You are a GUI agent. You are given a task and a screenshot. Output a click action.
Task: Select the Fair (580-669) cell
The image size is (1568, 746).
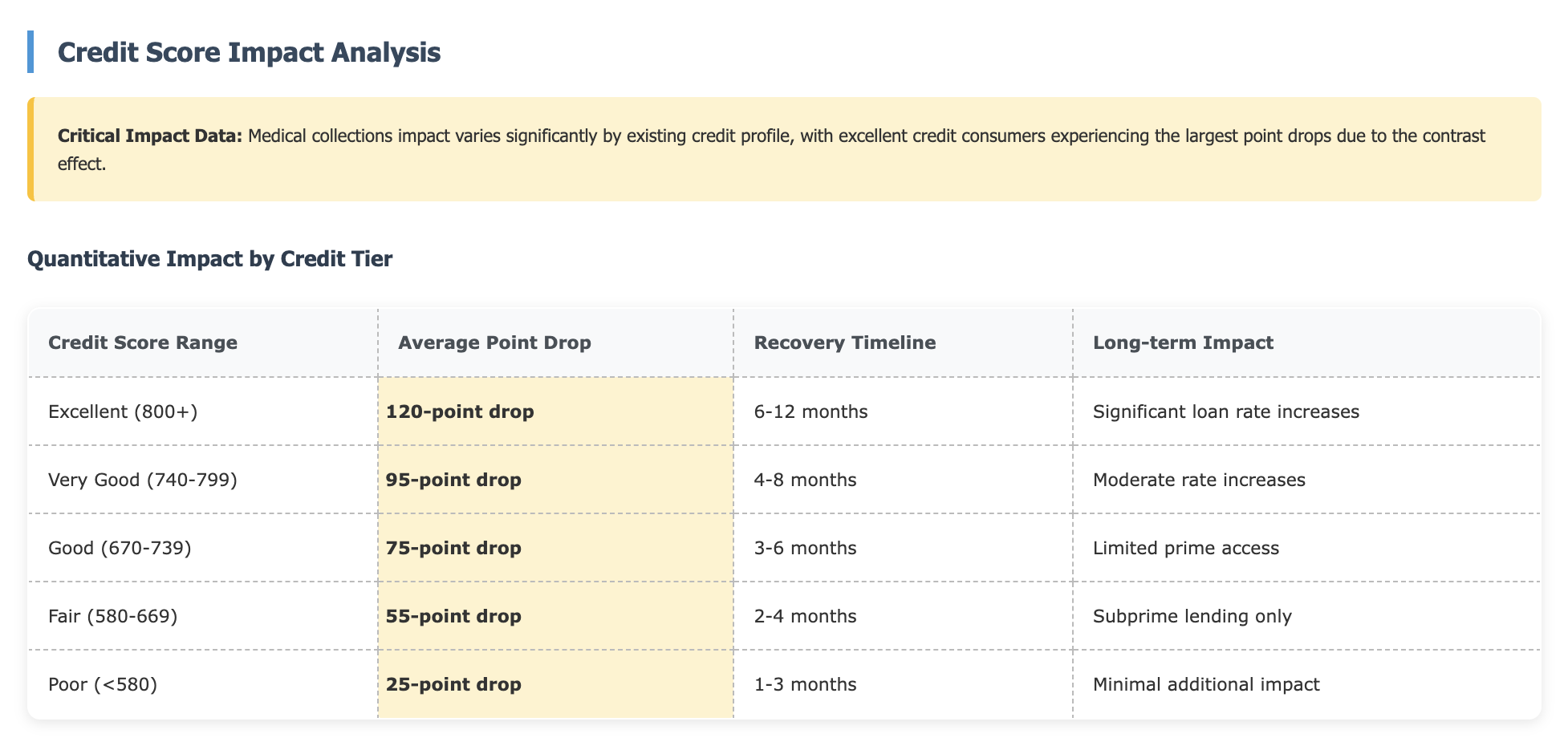click(x=203, y=616)
